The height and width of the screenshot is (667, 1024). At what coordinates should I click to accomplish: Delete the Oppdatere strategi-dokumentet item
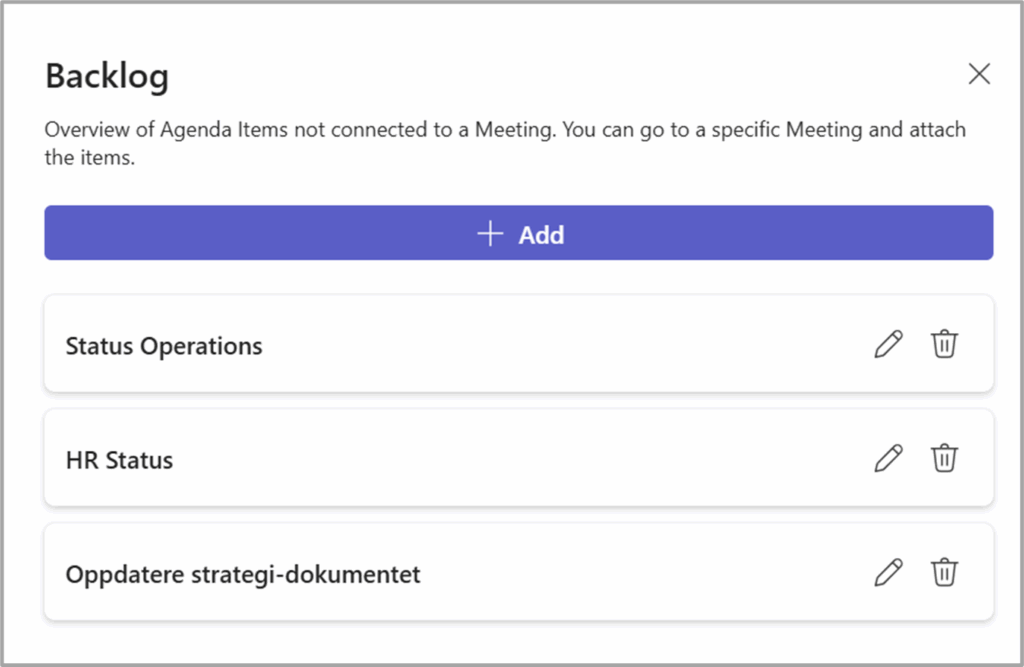pos(945,572)
